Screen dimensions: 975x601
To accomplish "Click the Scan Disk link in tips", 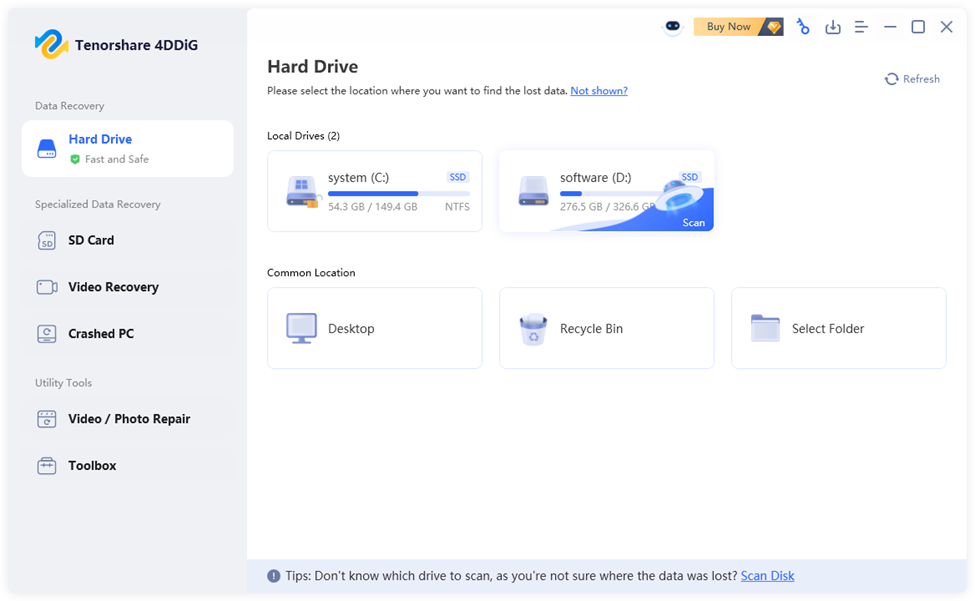I will tap(767, 576).
